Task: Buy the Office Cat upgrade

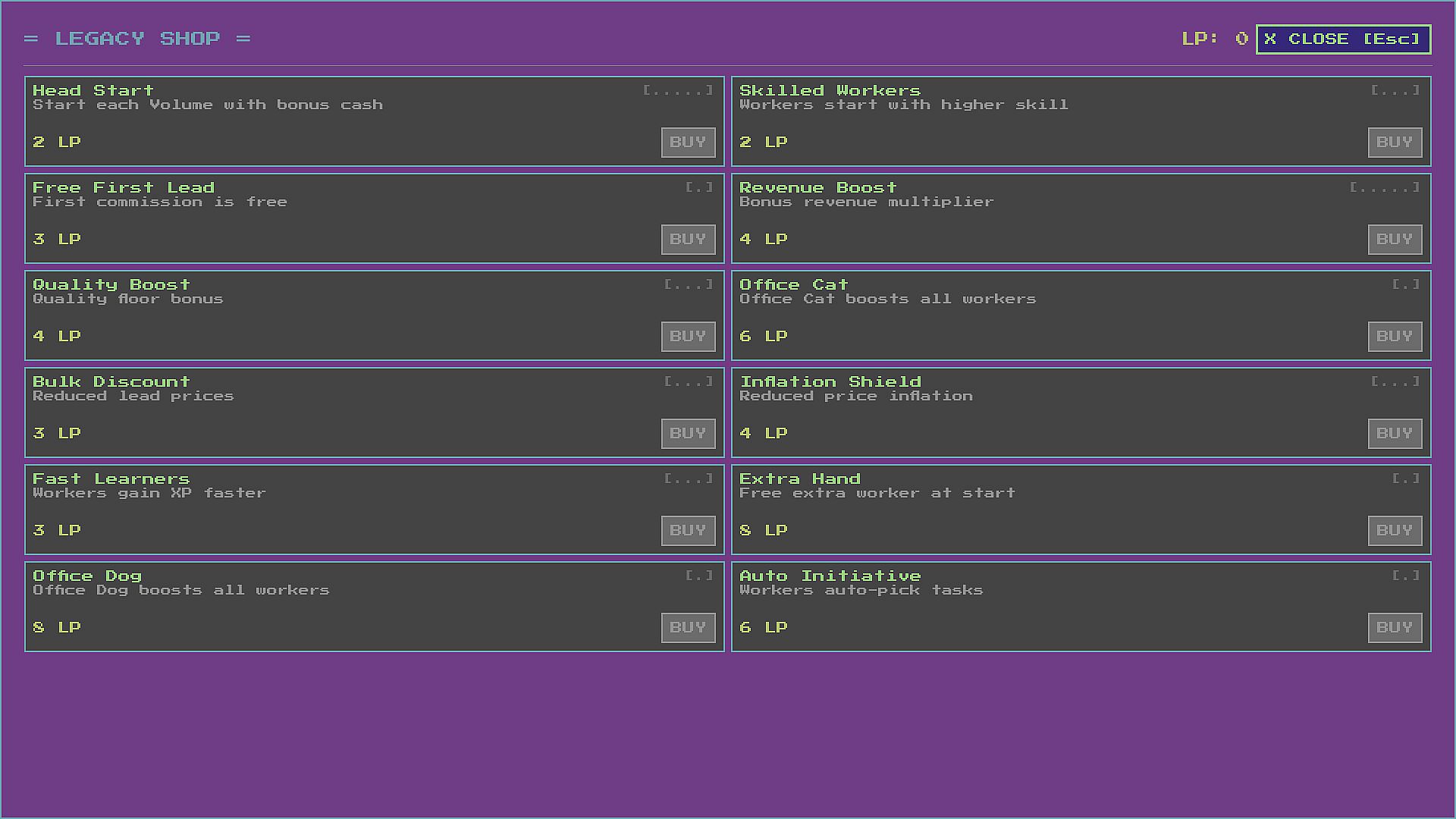Action: [x=1395, y=337]
